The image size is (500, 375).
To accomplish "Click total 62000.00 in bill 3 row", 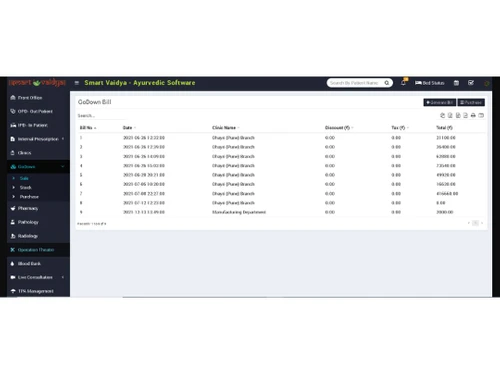I will pos(446,156).
